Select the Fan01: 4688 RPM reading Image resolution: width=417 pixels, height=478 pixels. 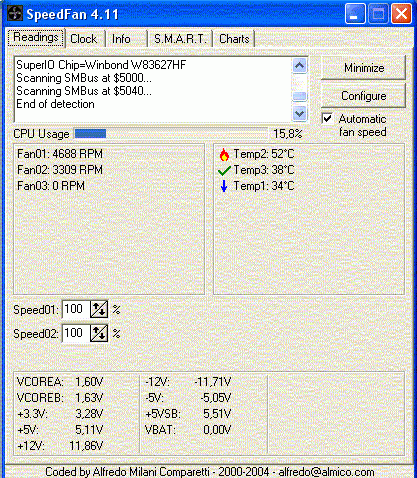pyautogui.click(x=60, y=154)
